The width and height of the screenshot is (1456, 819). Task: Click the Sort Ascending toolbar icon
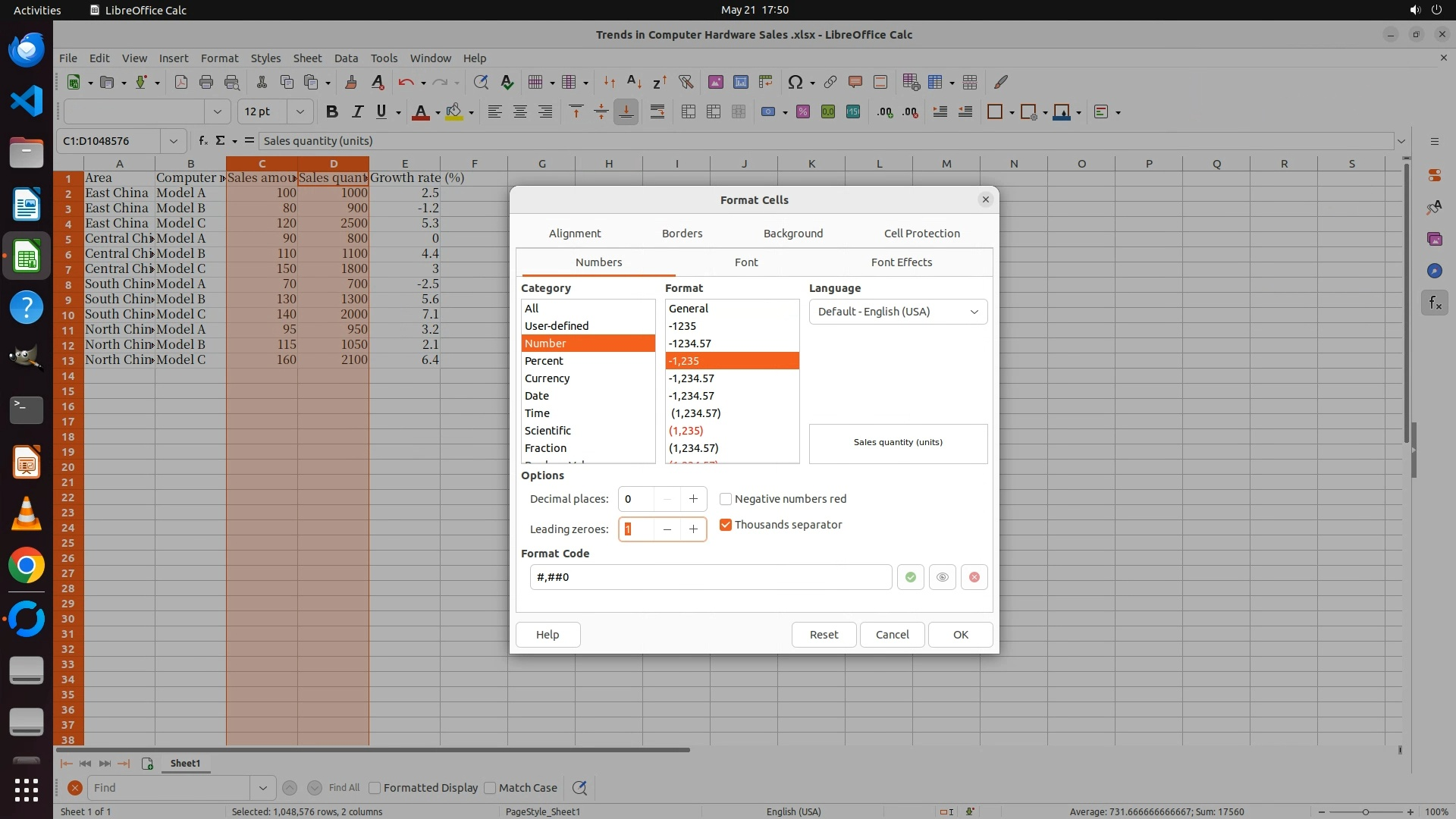point(634,82)
